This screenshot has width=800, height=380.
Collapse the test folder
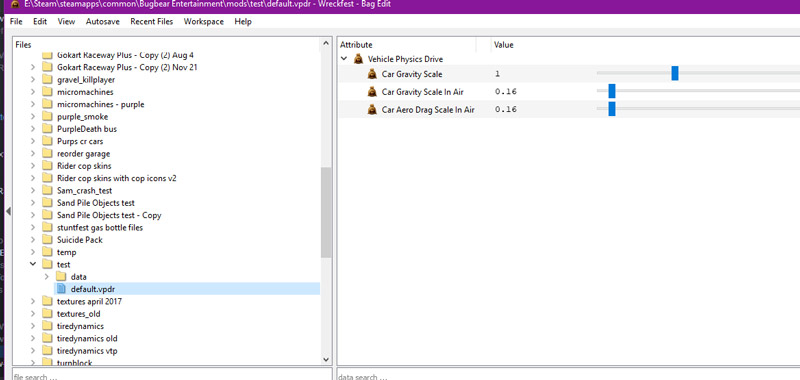coord(33,264)
